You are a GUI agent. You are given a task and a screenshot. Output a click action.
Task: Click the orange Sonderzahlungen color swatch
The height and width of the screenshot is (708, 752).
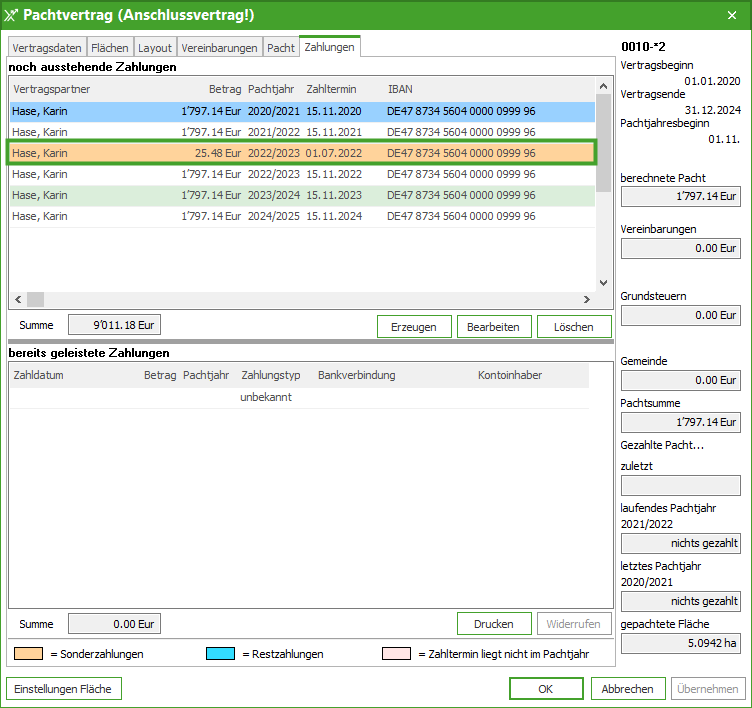[x=28, y=654]
